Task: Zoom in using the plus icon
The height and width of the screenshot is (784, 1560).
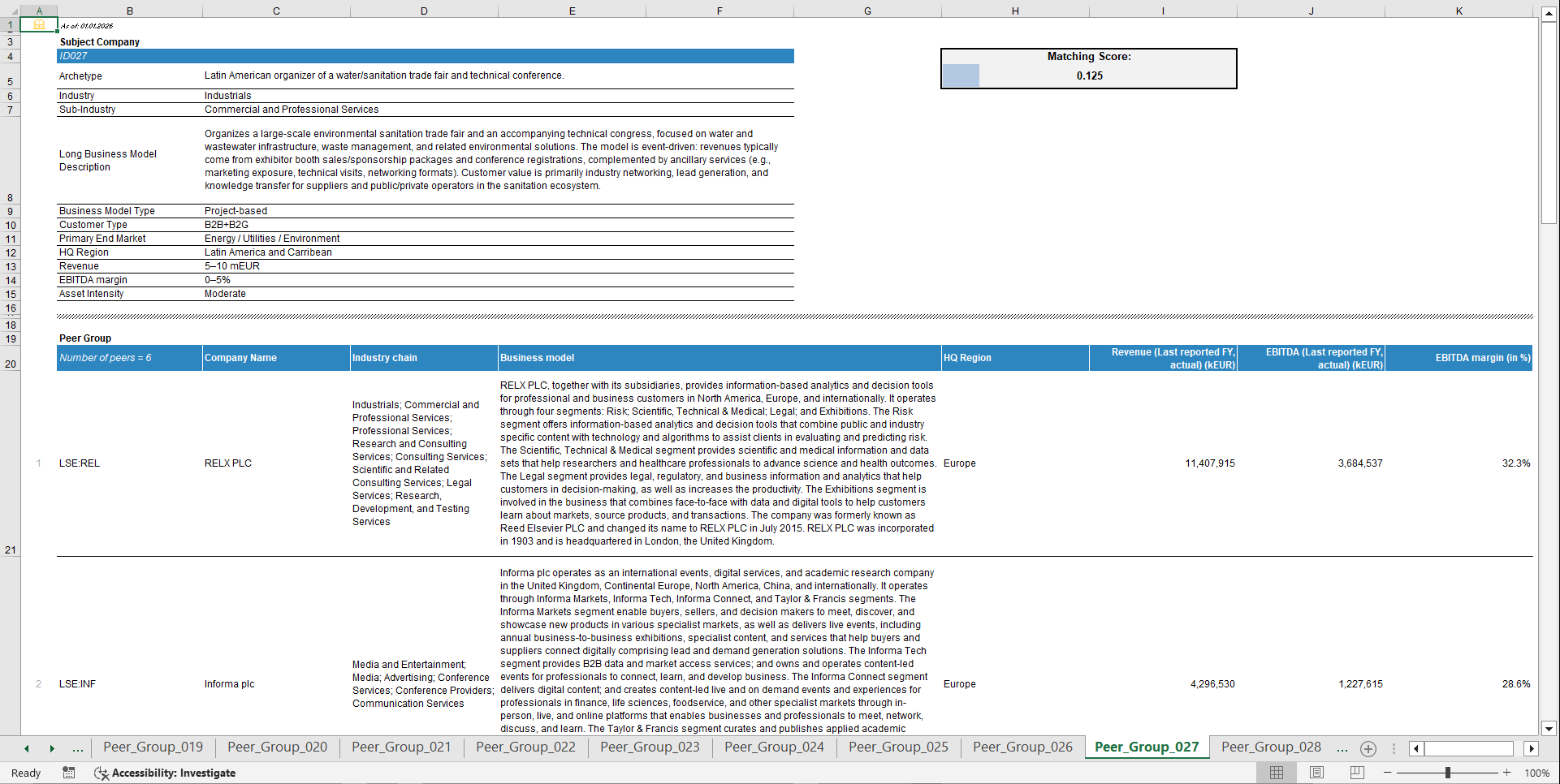Action: click(x=1506, y=773)
